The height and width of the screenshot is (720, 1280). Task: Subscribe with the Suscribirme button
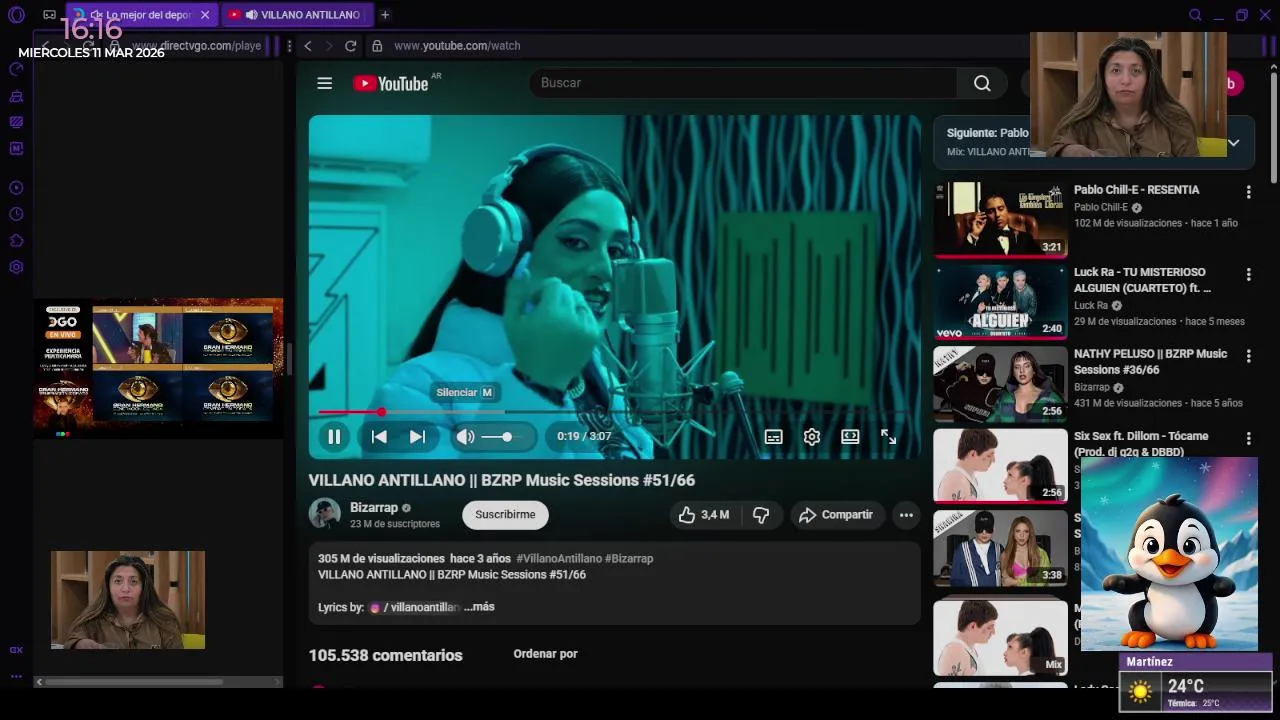point(505,515)
